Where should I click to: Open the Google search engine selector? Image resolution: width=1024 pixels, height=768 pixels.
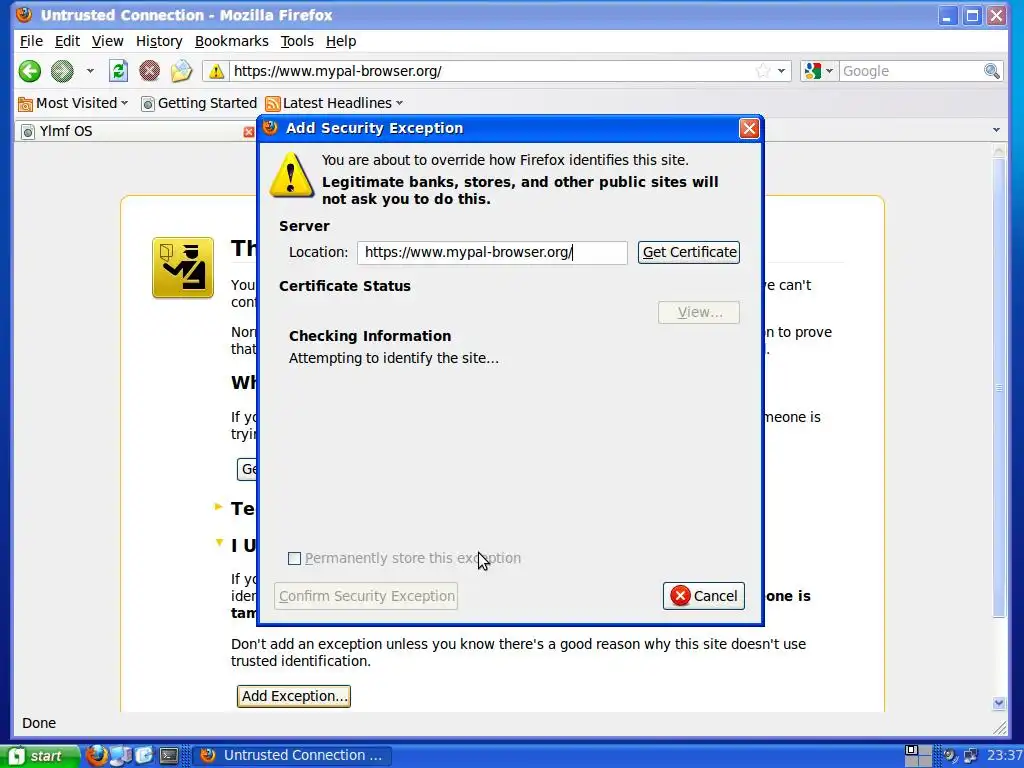[x=819, y=71]
